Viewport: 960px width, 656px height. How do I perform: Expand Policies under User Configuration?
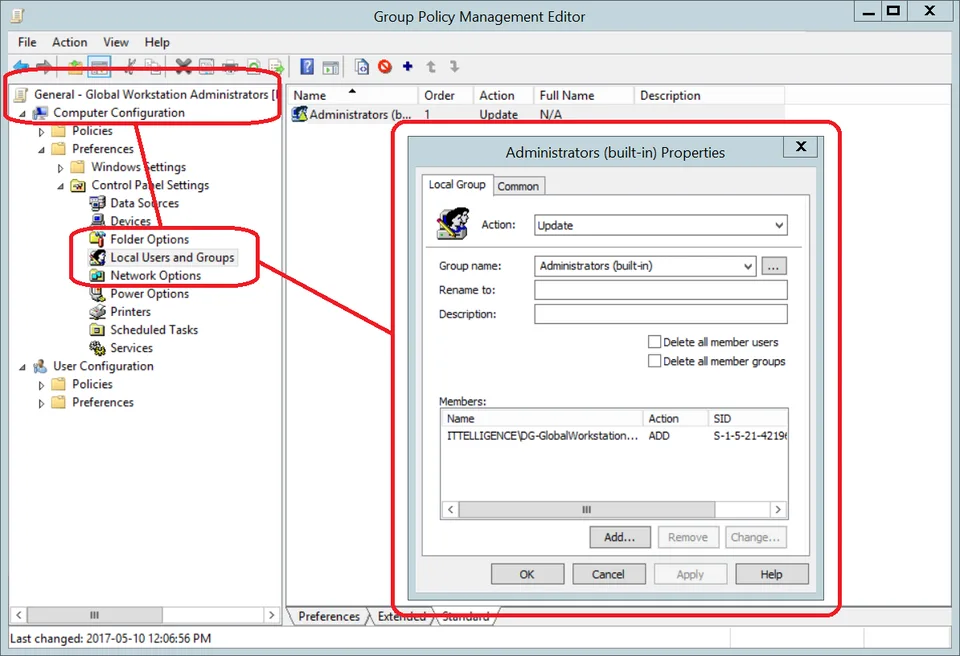pos(42,385)
